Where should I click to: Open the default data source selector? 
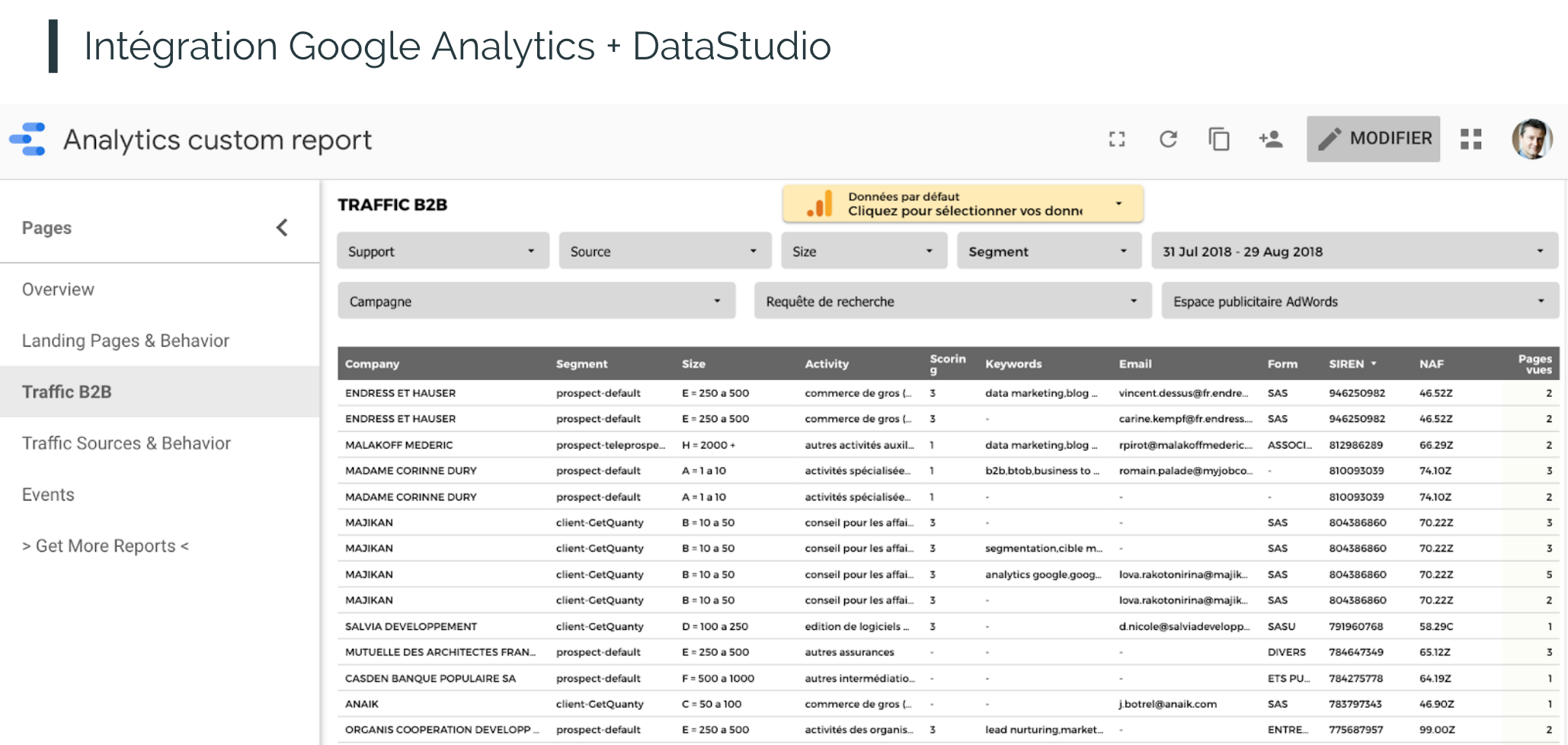click(963, 203)
